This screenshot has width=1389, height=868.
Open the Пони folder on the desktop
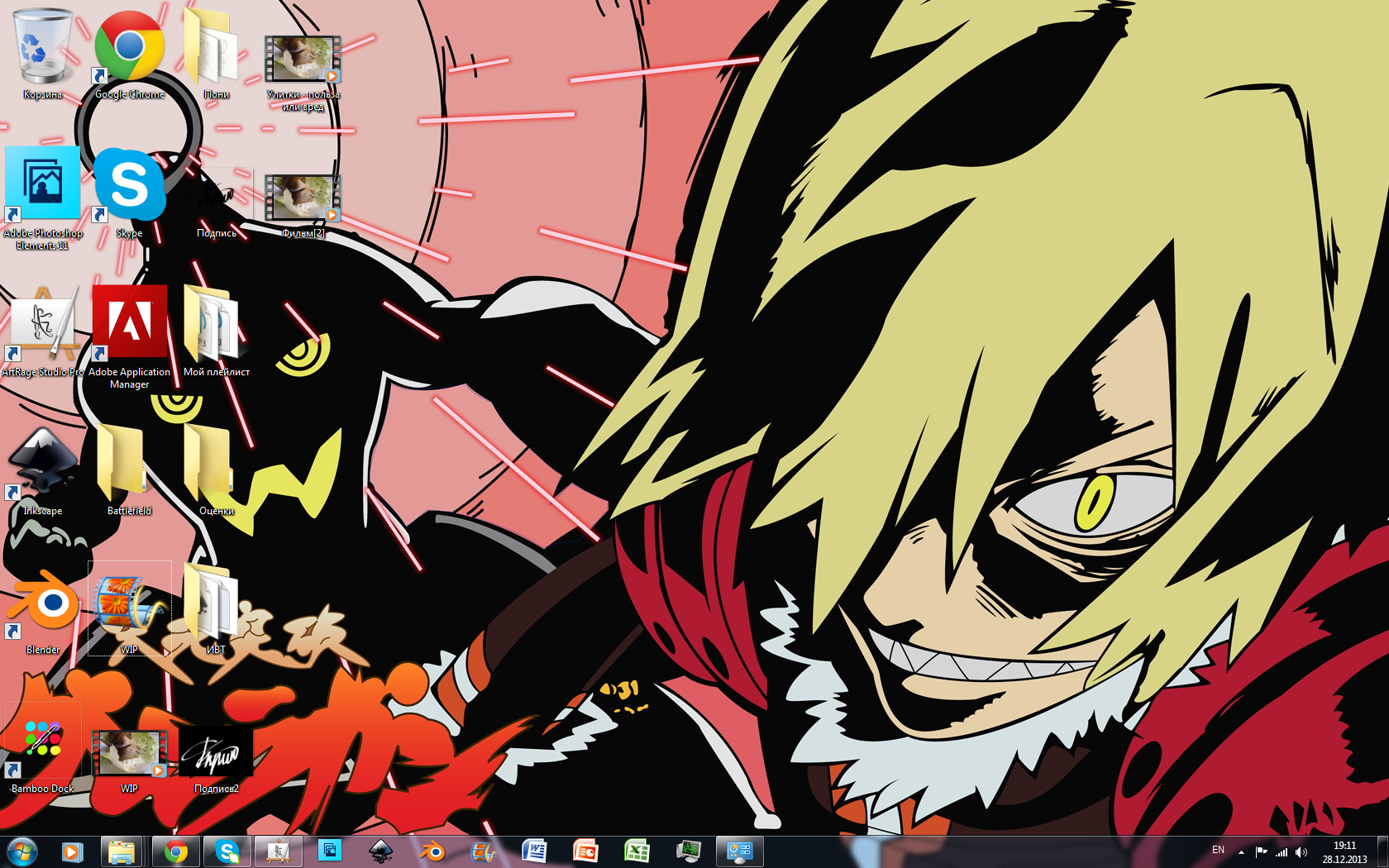pyautogui.click(x=217, y=54)
